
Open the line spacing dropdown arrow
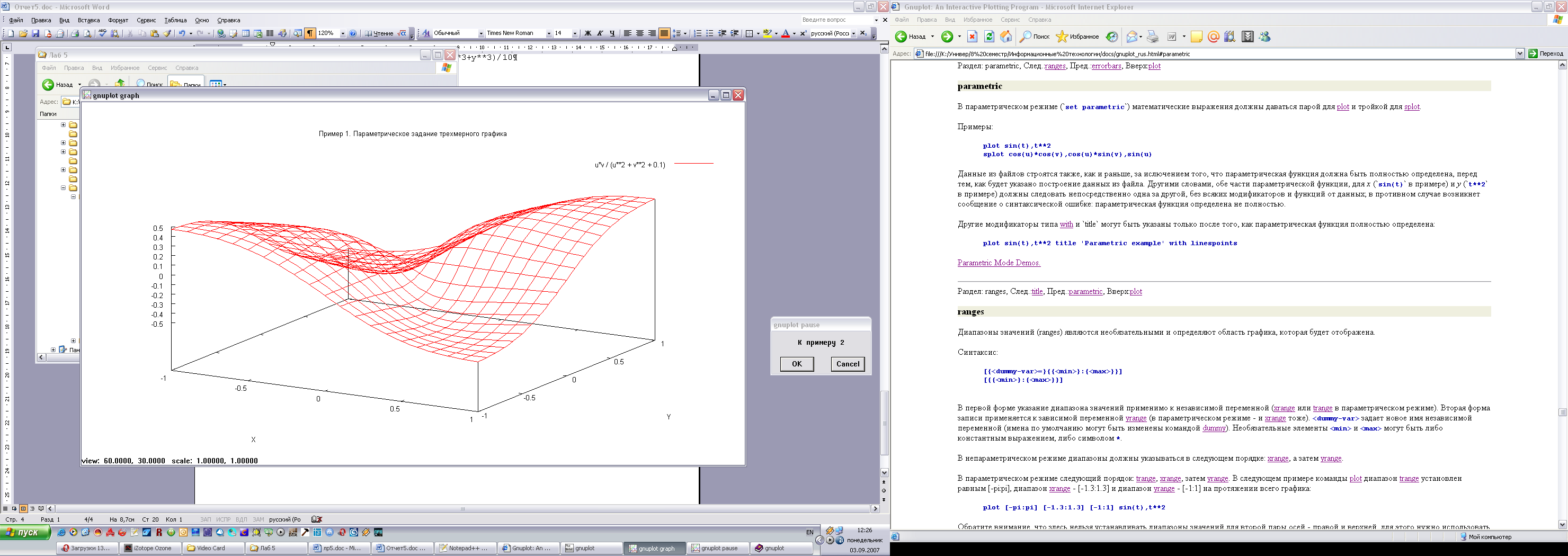685,33
